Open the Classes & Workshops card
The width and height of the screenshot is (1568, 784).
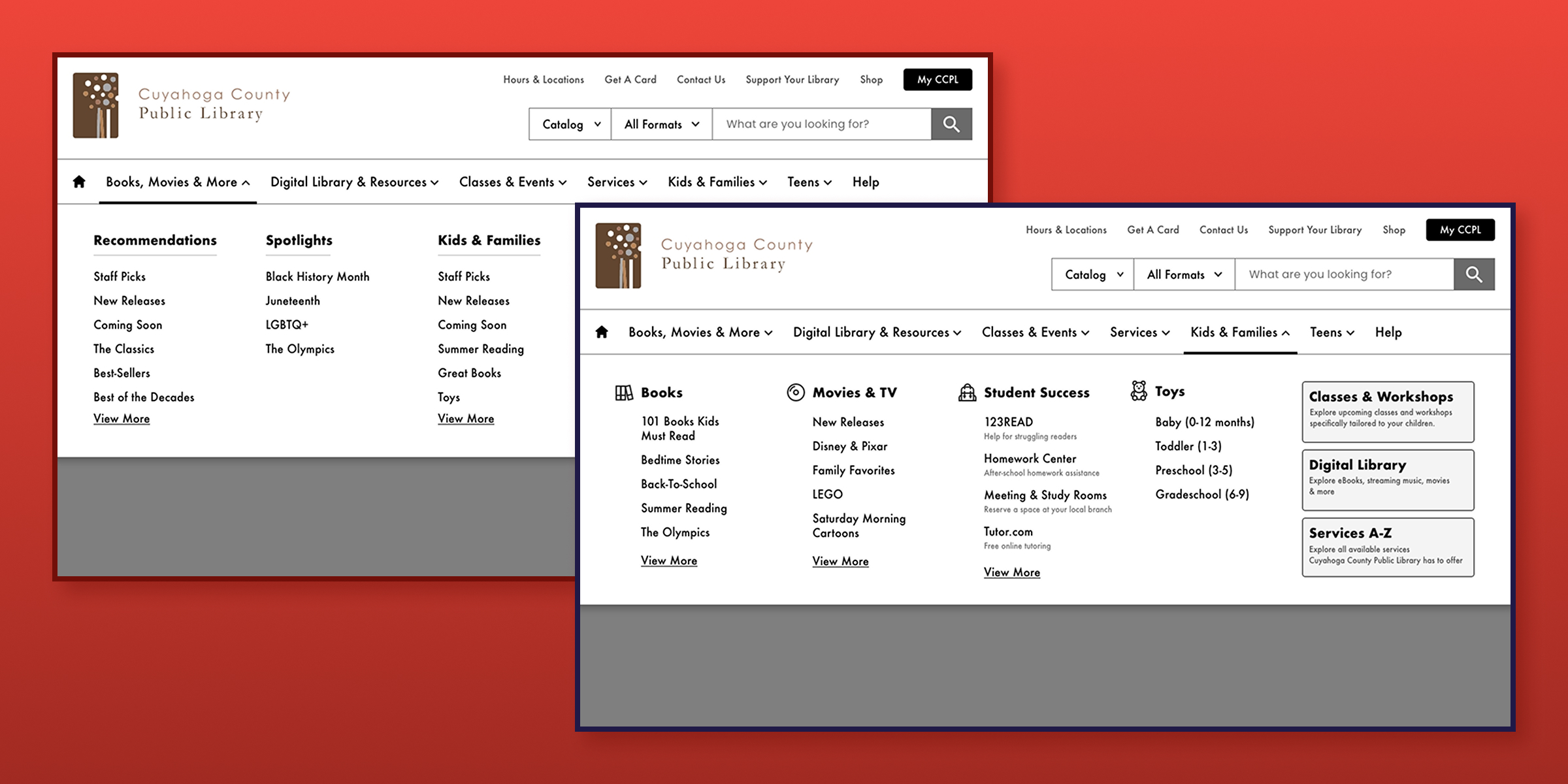click(1388, 412)
